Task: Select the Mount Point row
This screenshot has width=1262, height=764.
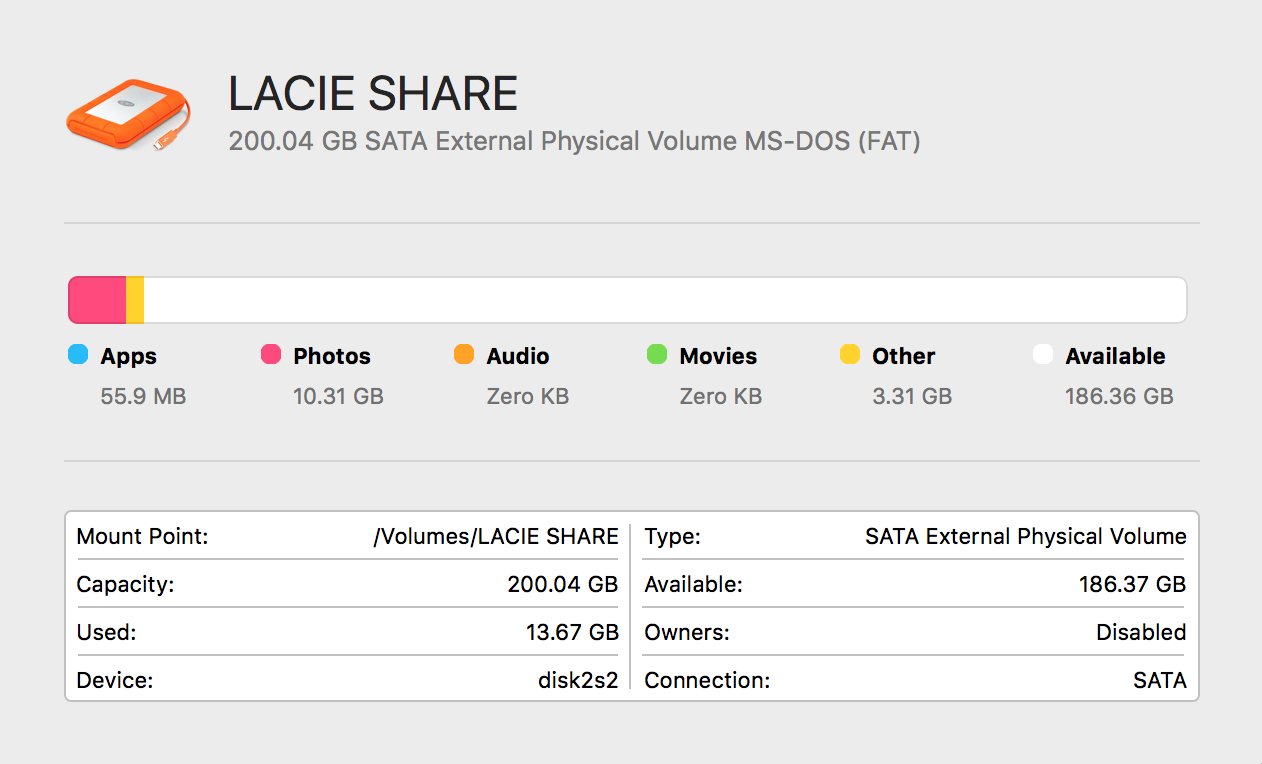Action: [347, 536]
